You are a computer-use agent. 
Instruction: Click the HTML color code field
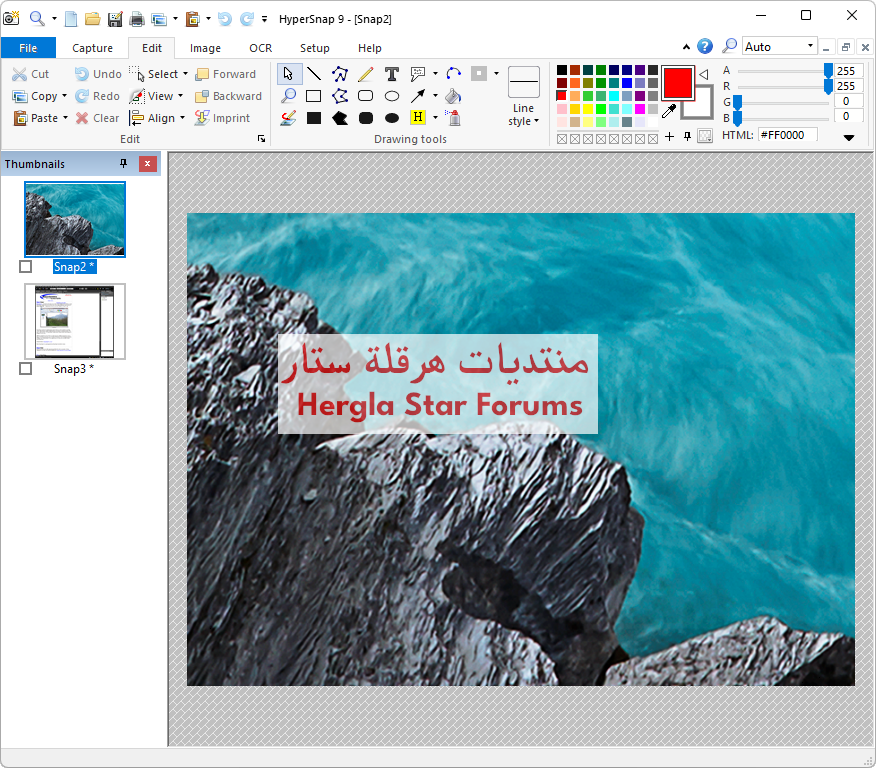coord(788,135)
